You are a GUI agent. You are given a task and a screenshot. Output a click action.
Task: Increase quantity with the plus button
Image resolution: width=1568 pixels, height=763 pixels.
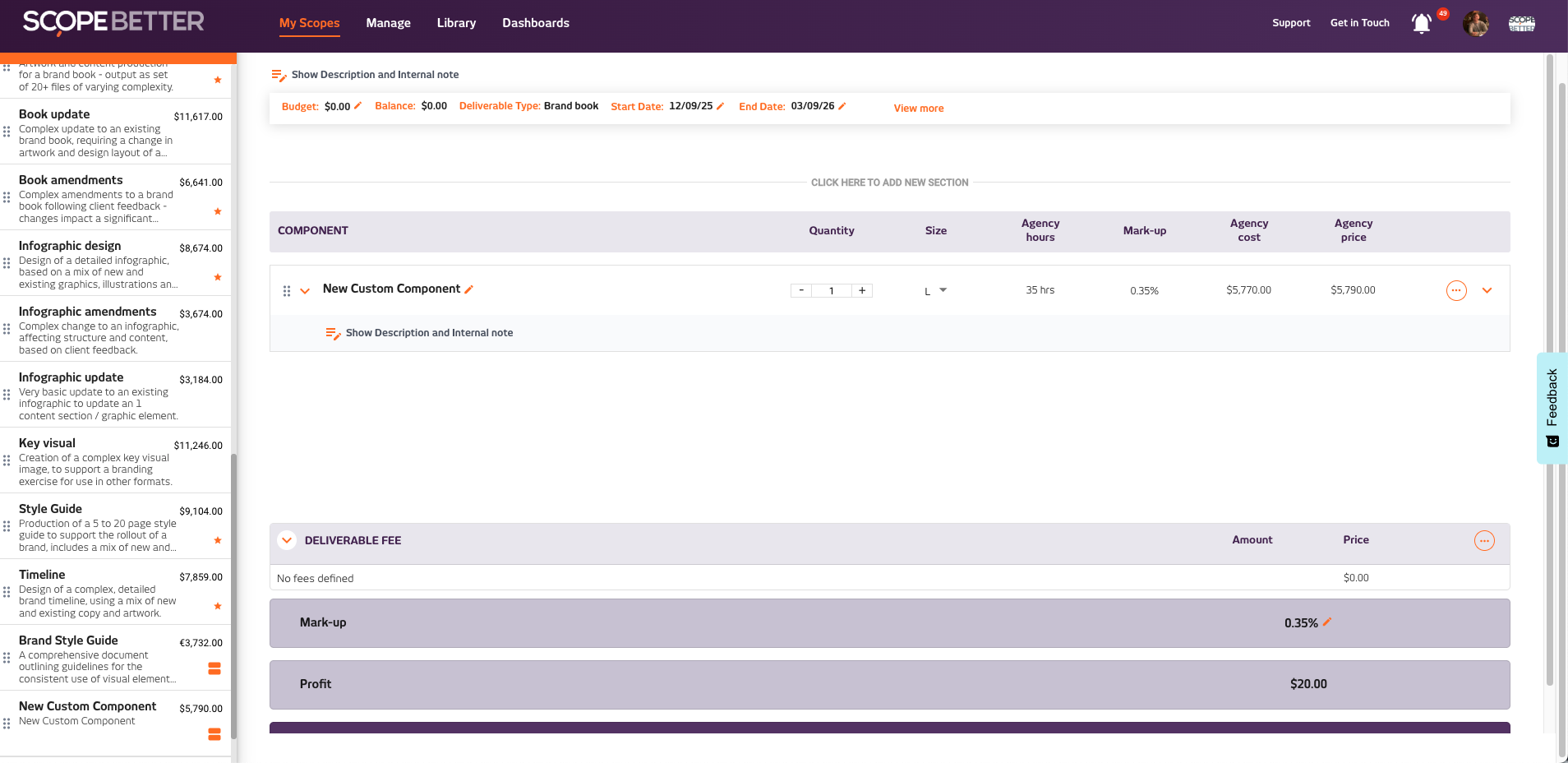862,290
